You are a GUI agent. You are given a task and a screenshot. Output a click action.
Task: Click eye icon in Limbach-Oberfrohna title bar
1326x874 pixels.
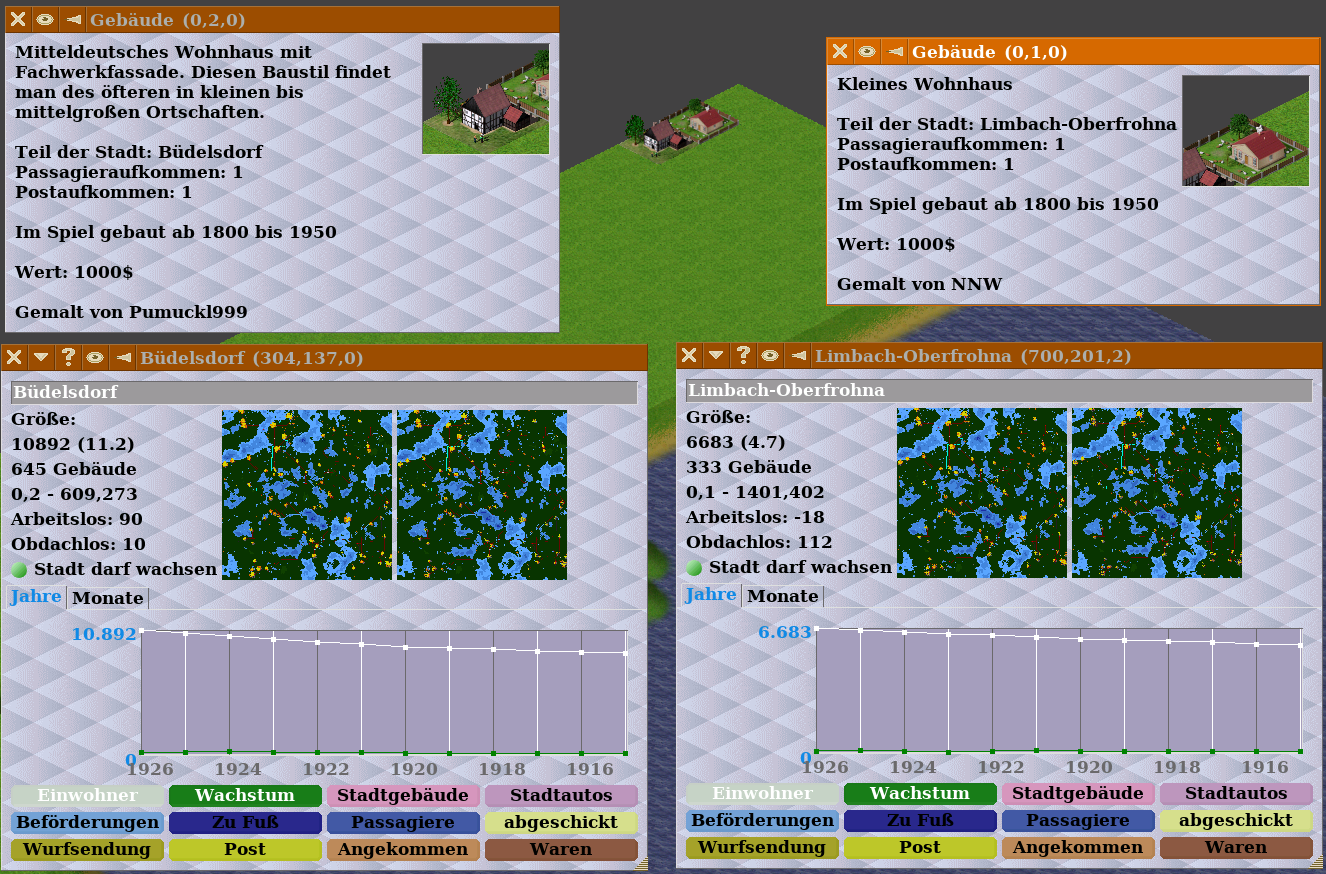click(770, 355)
